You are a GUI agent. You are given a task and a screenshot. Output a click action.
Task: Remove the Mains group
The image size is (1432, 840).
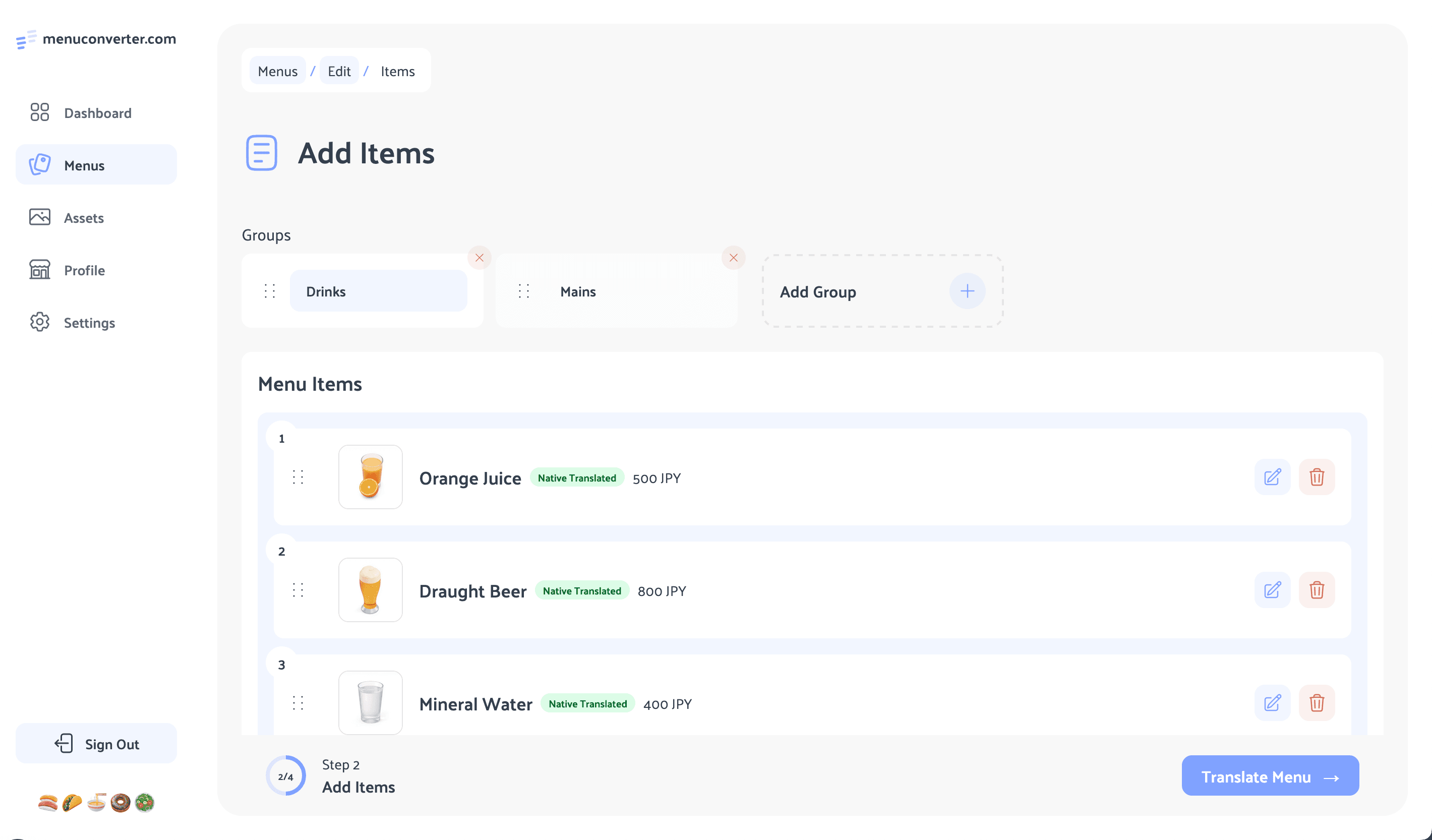(734, 258)
